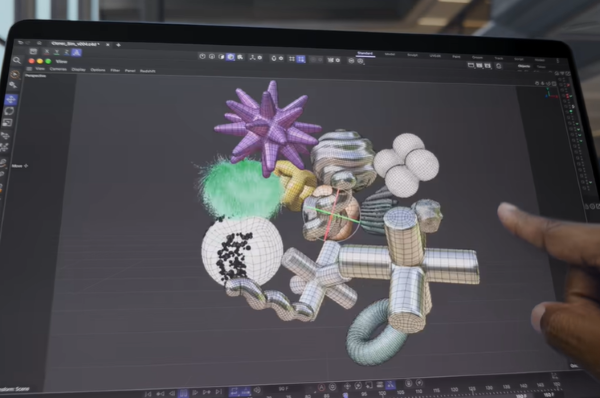This screenshot has width=600, height=398.
Task: Toggle the Y axis lock
Action: (57, 52)
